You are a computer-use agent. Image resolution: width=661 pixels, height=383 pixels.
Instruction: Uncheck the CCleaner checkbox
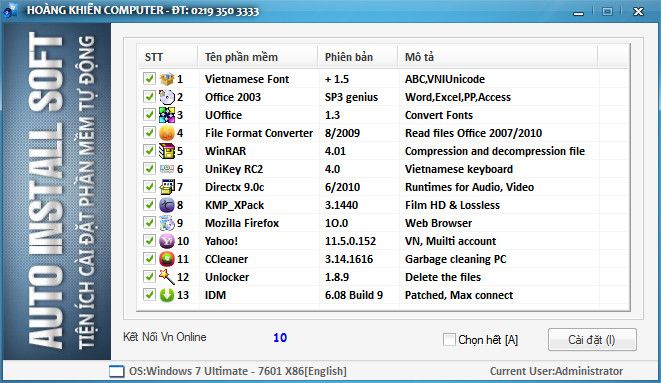tap(149, 259)
